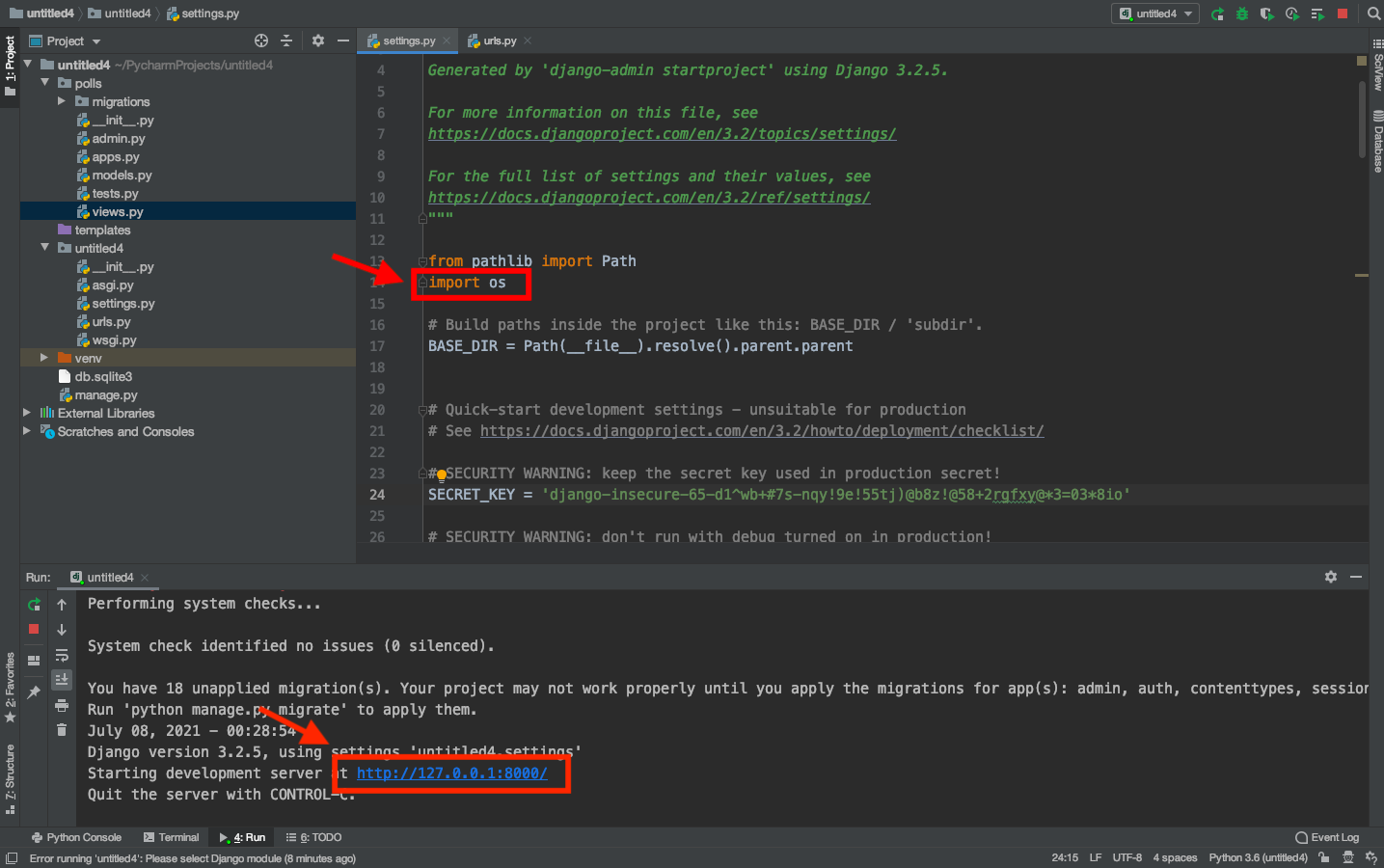
Task: Change the LF line separator setting
Action: 1096,857
